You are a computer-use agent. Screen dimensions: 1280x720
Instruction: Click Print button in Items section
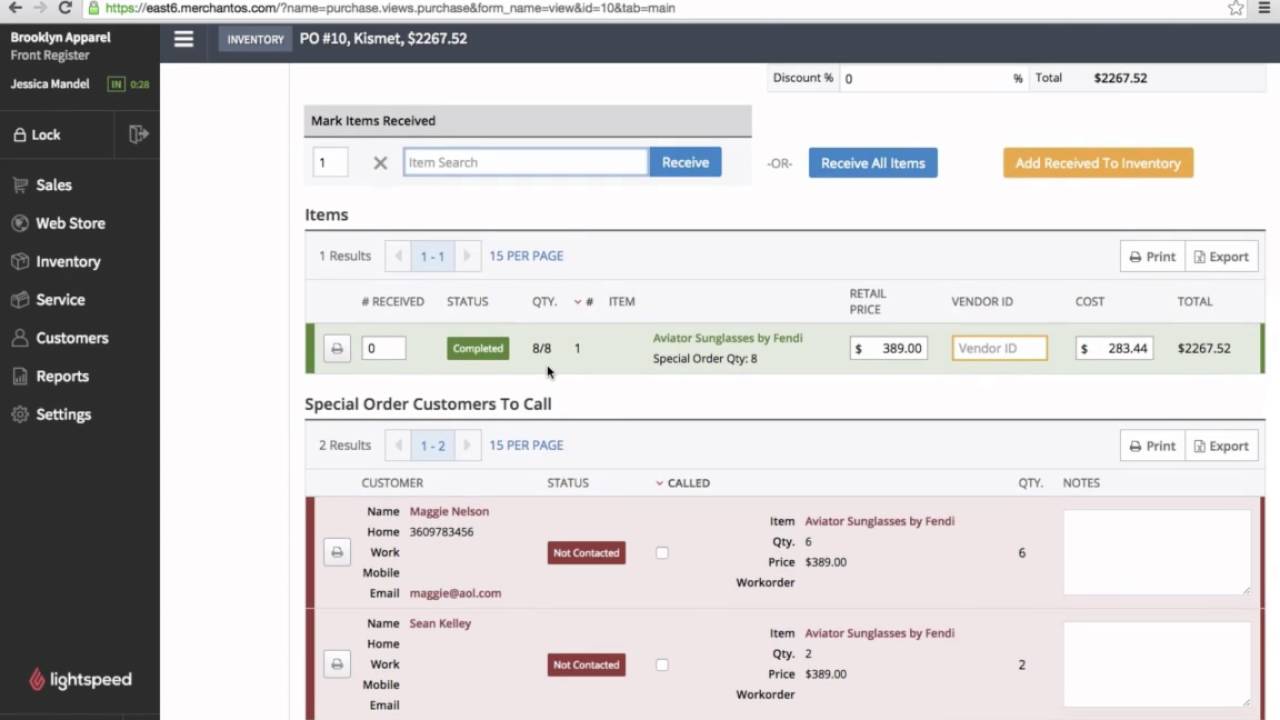tap(1152, 256)
